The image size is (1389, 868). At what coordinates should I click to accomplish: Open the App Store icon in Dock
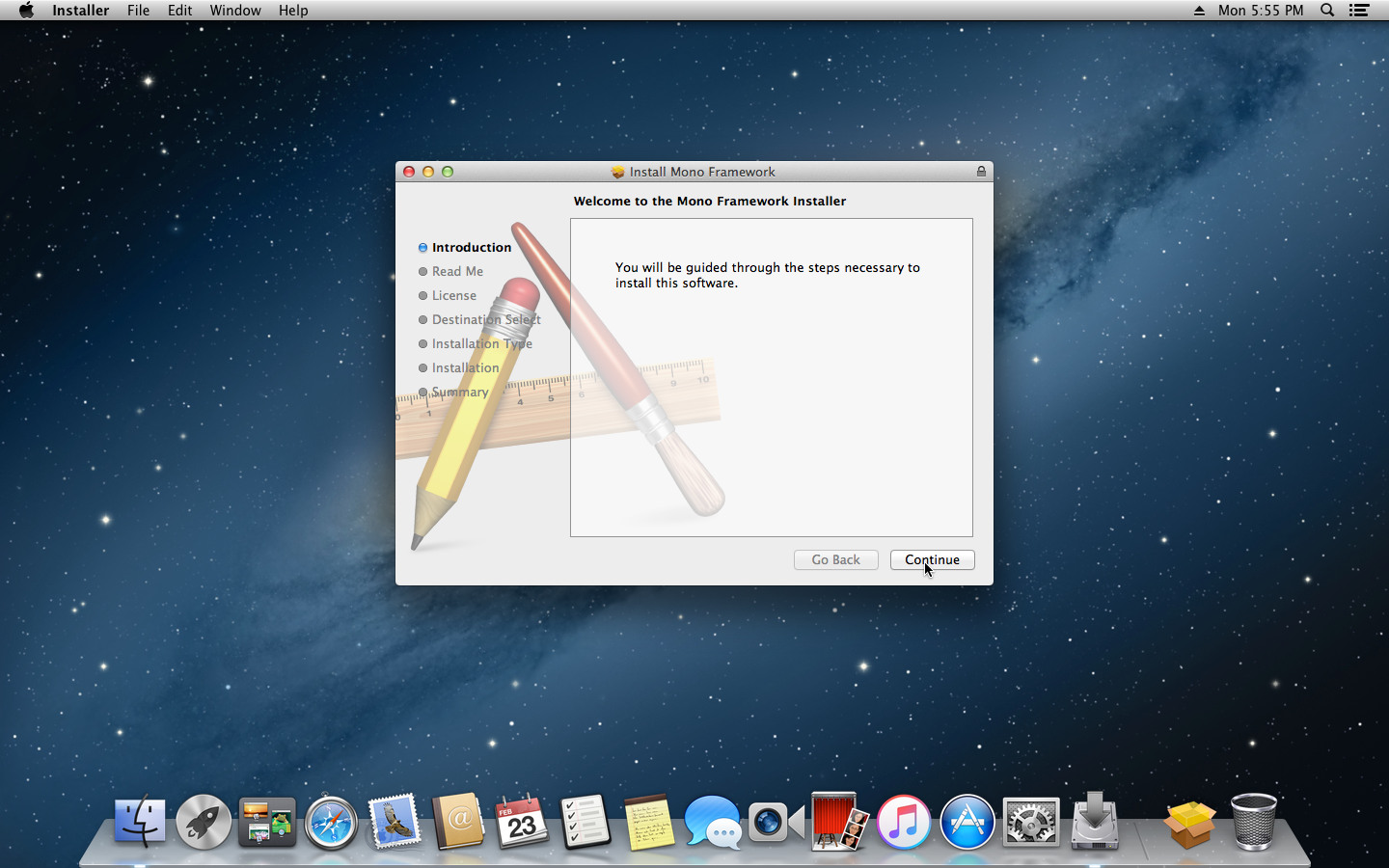click(967, 823)
